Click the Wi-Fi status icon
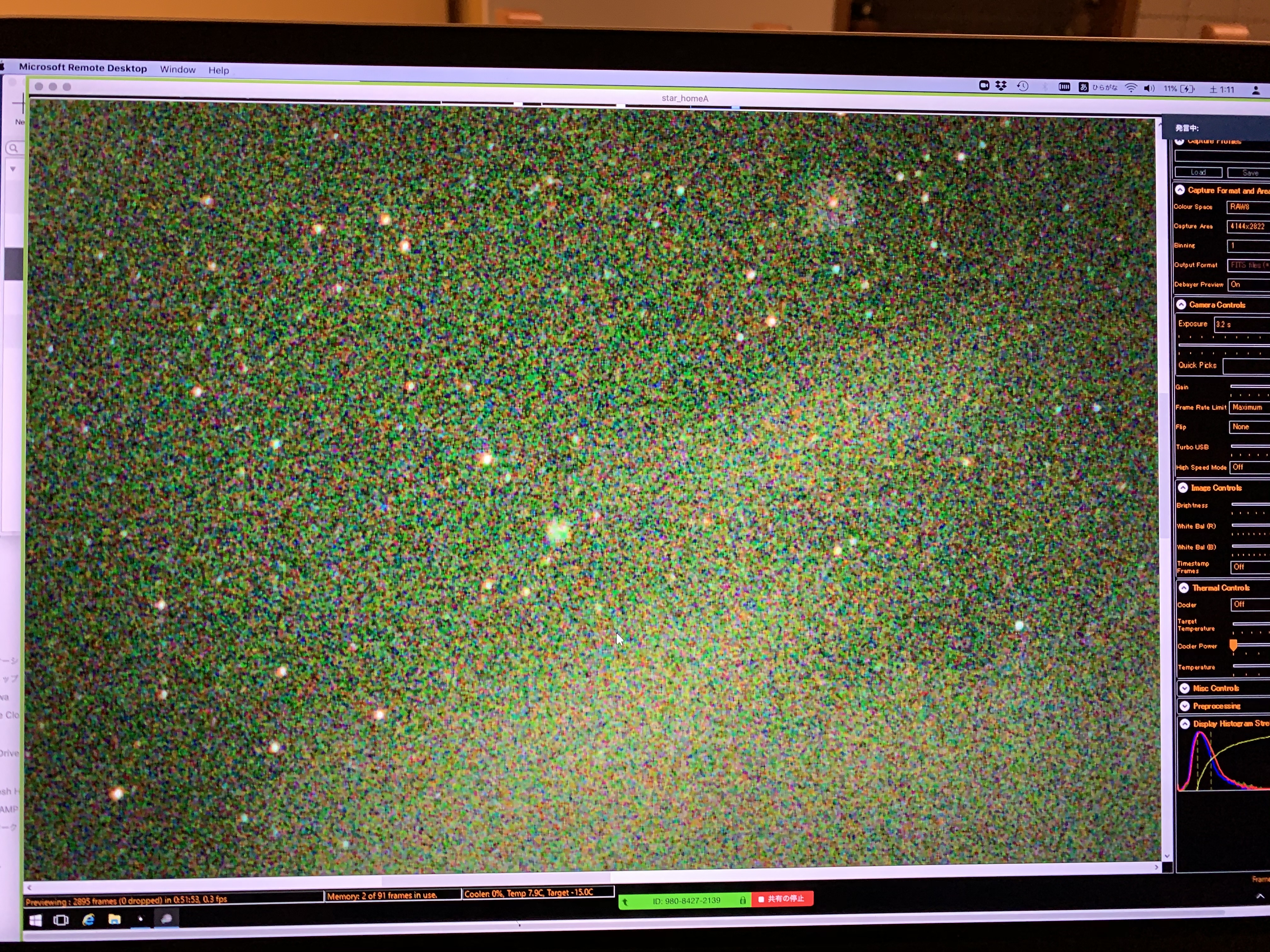Viewport: 1270px width, 952px height. (x=1130, y=88)
